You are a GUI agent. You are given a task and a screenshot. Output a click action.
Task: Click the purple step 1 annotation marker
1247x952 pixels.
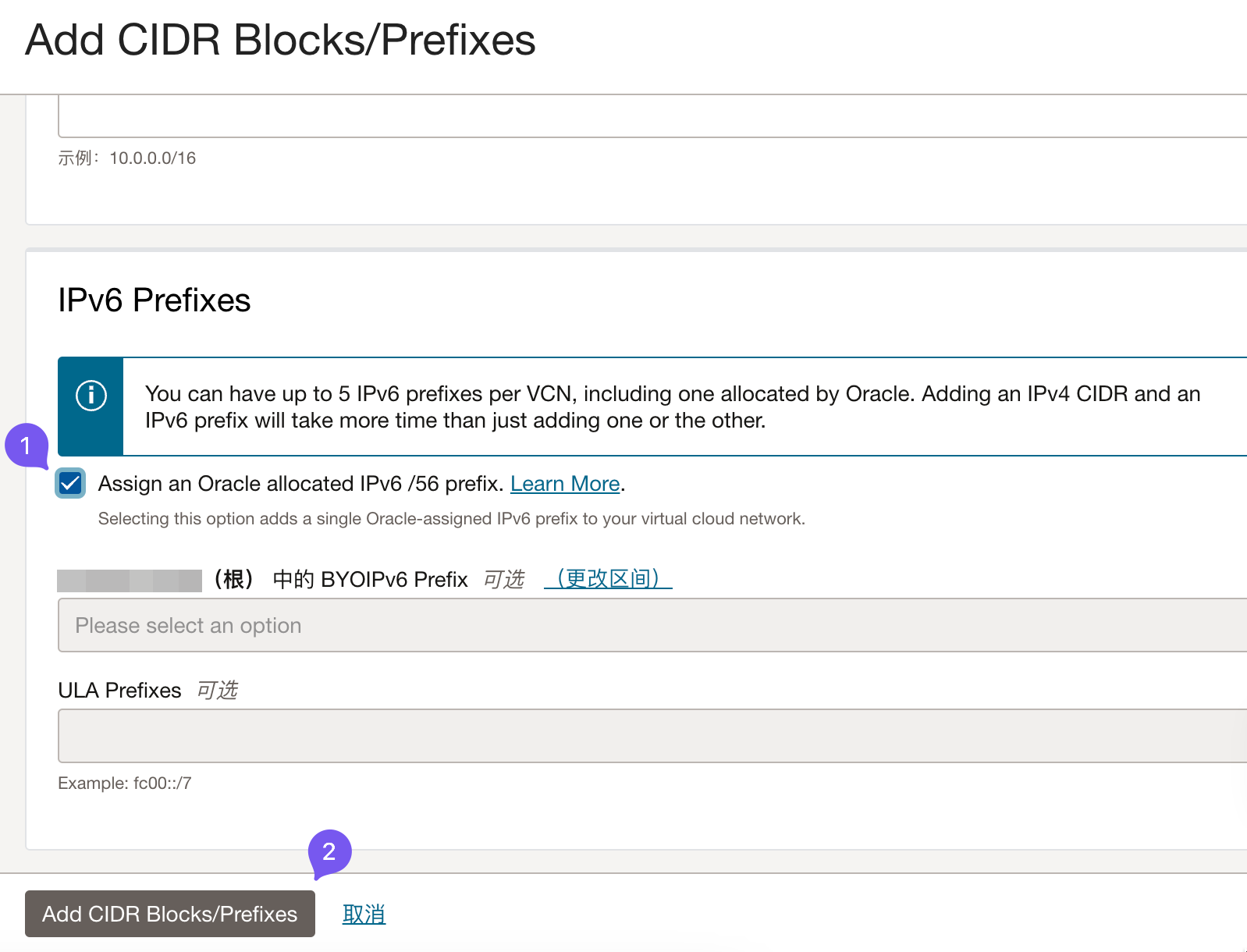26,446
